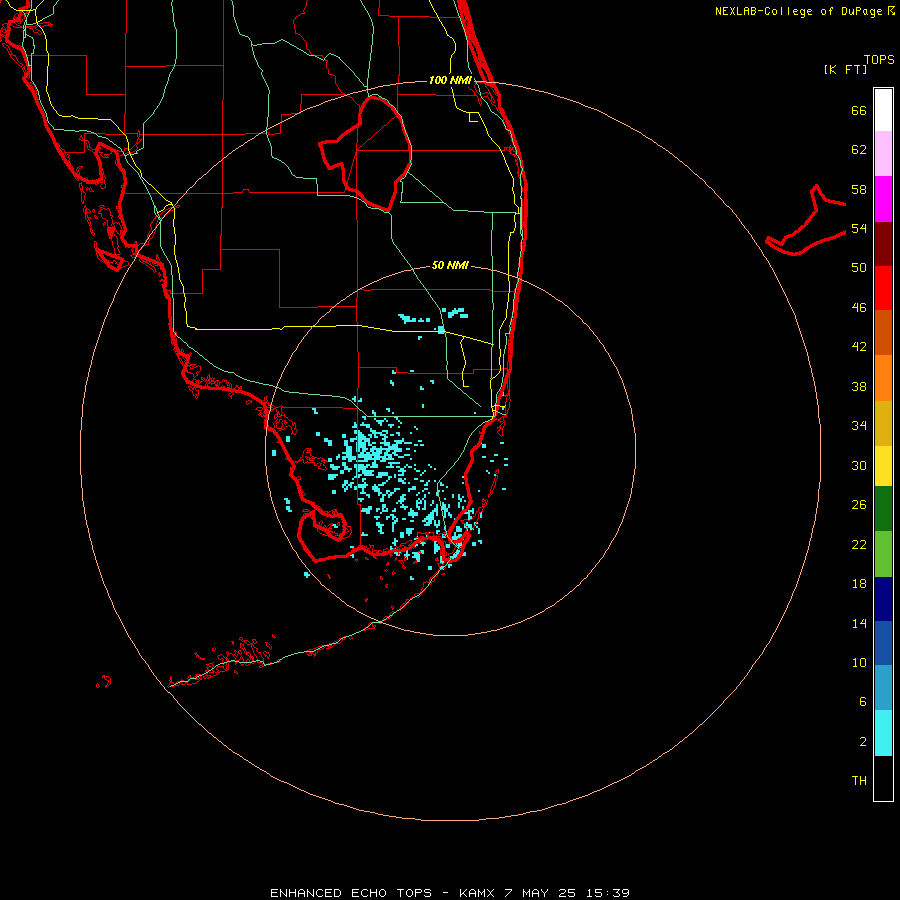Click the [K FT] unit label
This screenshot has height=900, width=900.
(845, 69)
